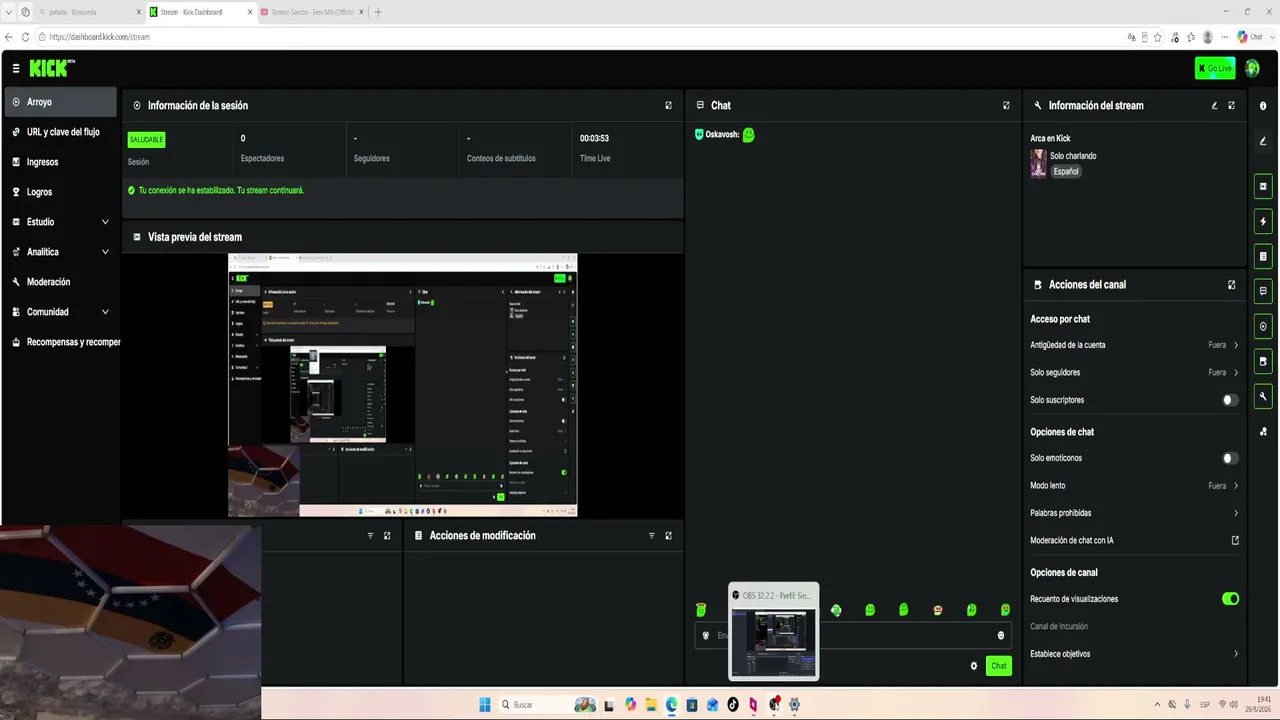1280x720 pixels.
Task: Switch to the Búsqueda browser tab
Action: pos(88,12)
